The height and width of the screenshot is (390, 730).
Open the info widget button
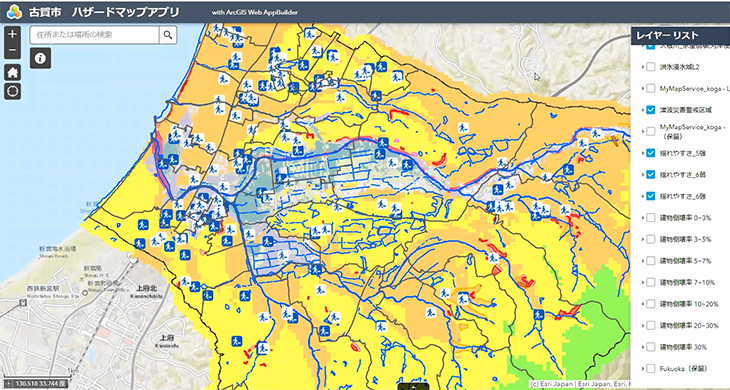click(x=41, y=58)
